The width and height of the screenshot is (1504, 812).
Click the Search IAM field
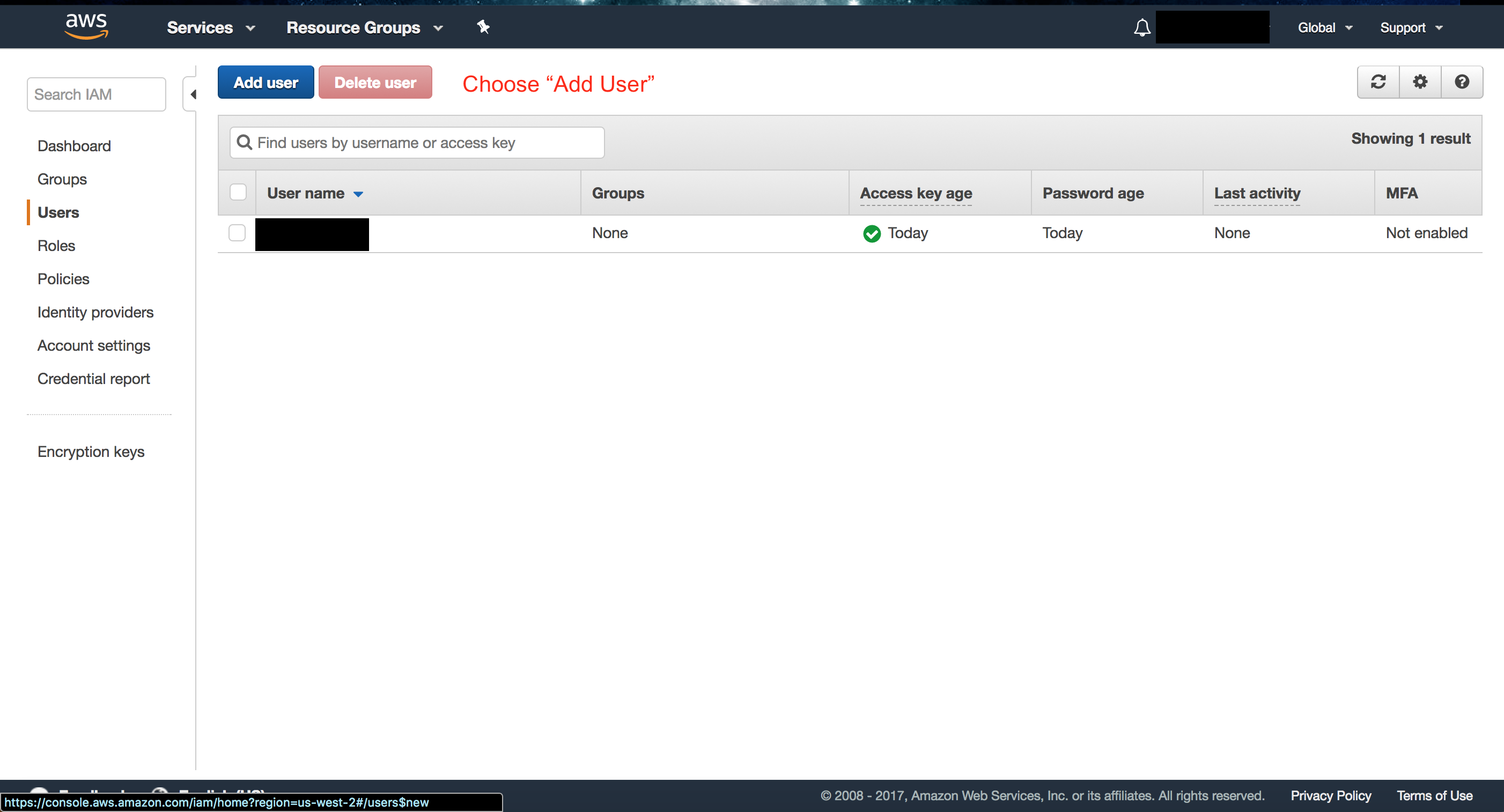point(97,94)
